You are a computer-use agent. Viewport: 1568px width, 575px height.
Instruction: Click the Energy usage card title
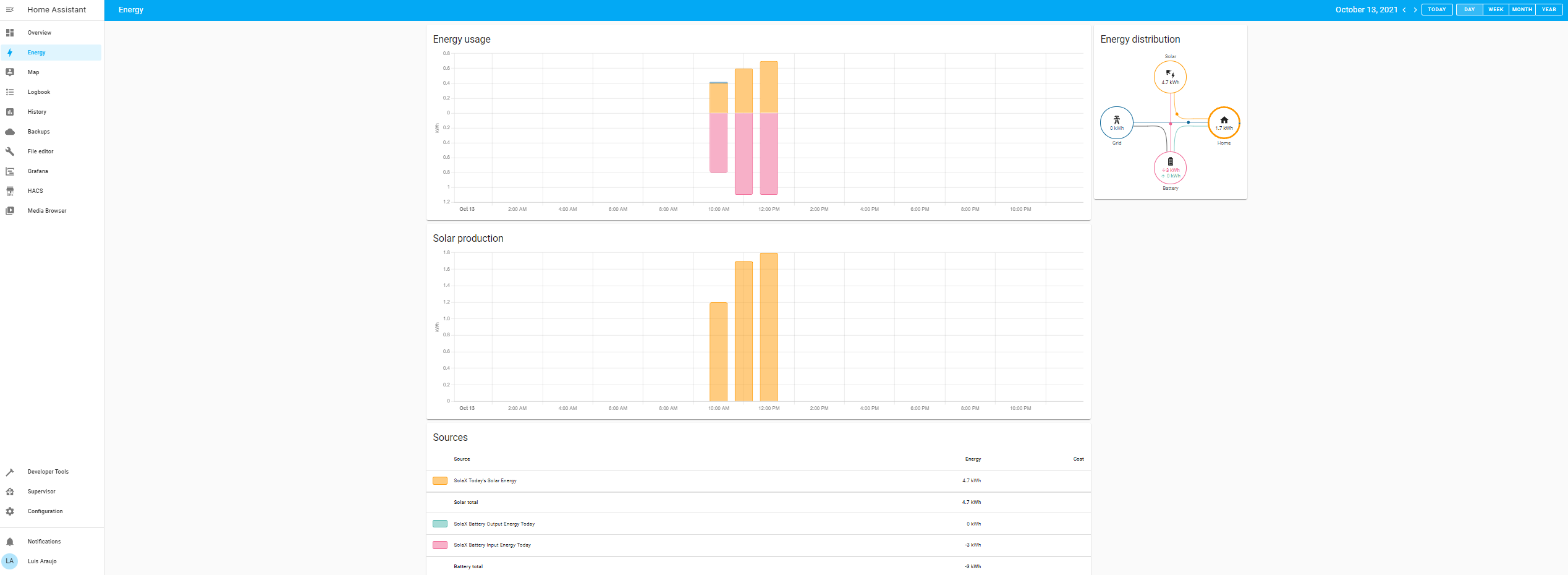(x=462, y=40)
